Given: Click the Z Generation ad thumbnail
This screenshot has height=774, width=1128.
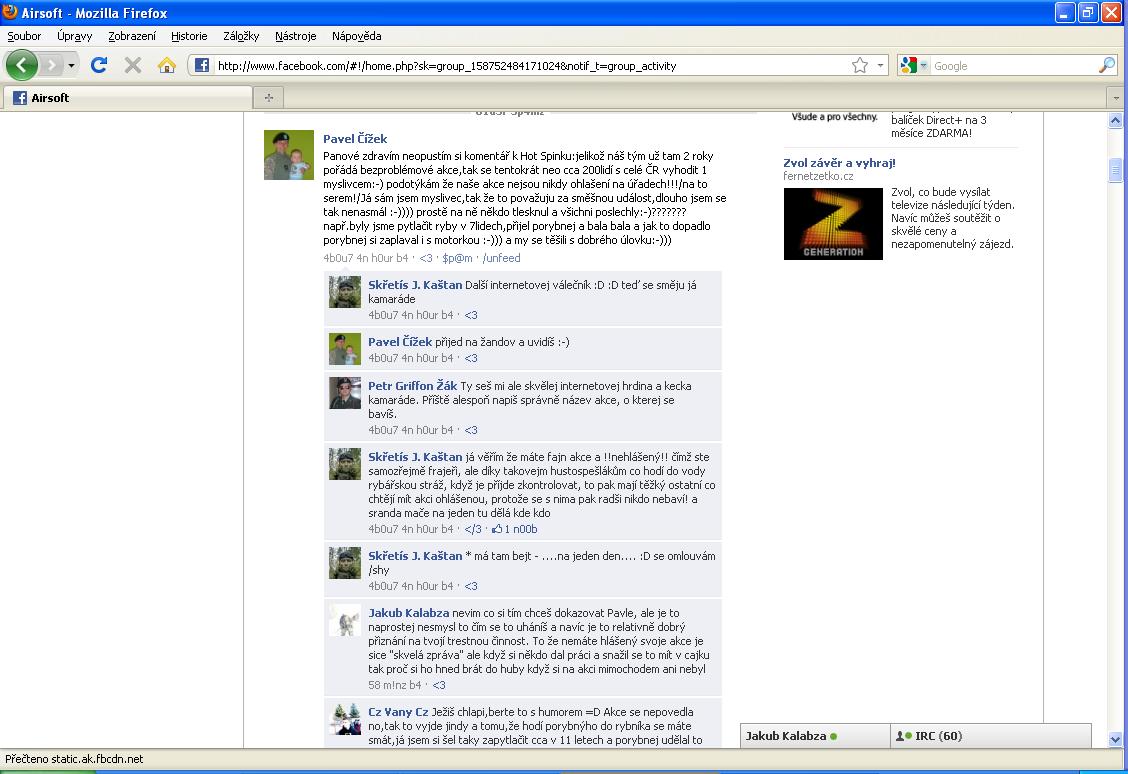Looking at the screenshot, I should (x=832, y=224).
